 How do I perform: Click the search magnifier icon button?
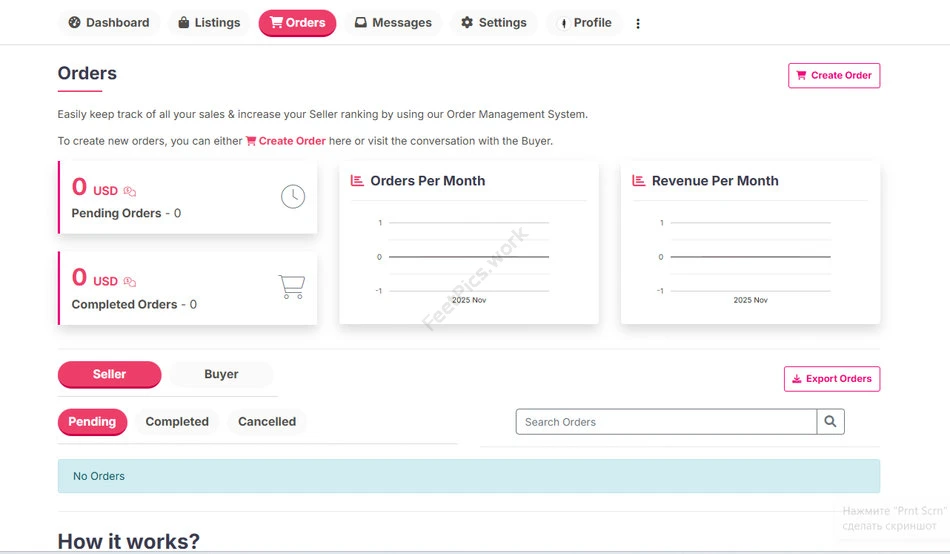tap(830, 422)
